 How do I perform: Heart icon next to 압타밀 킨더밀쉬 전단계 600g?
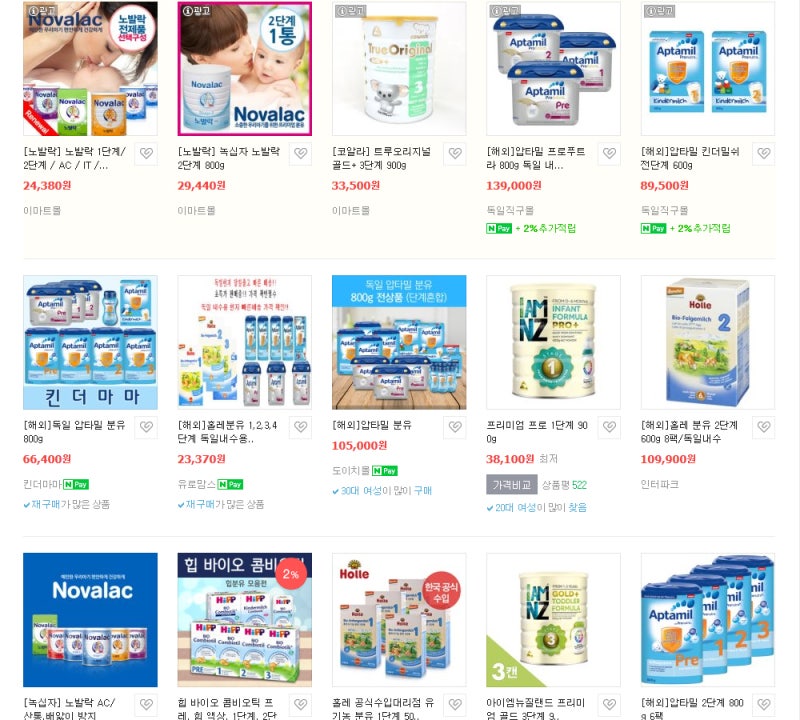point(764,154)
